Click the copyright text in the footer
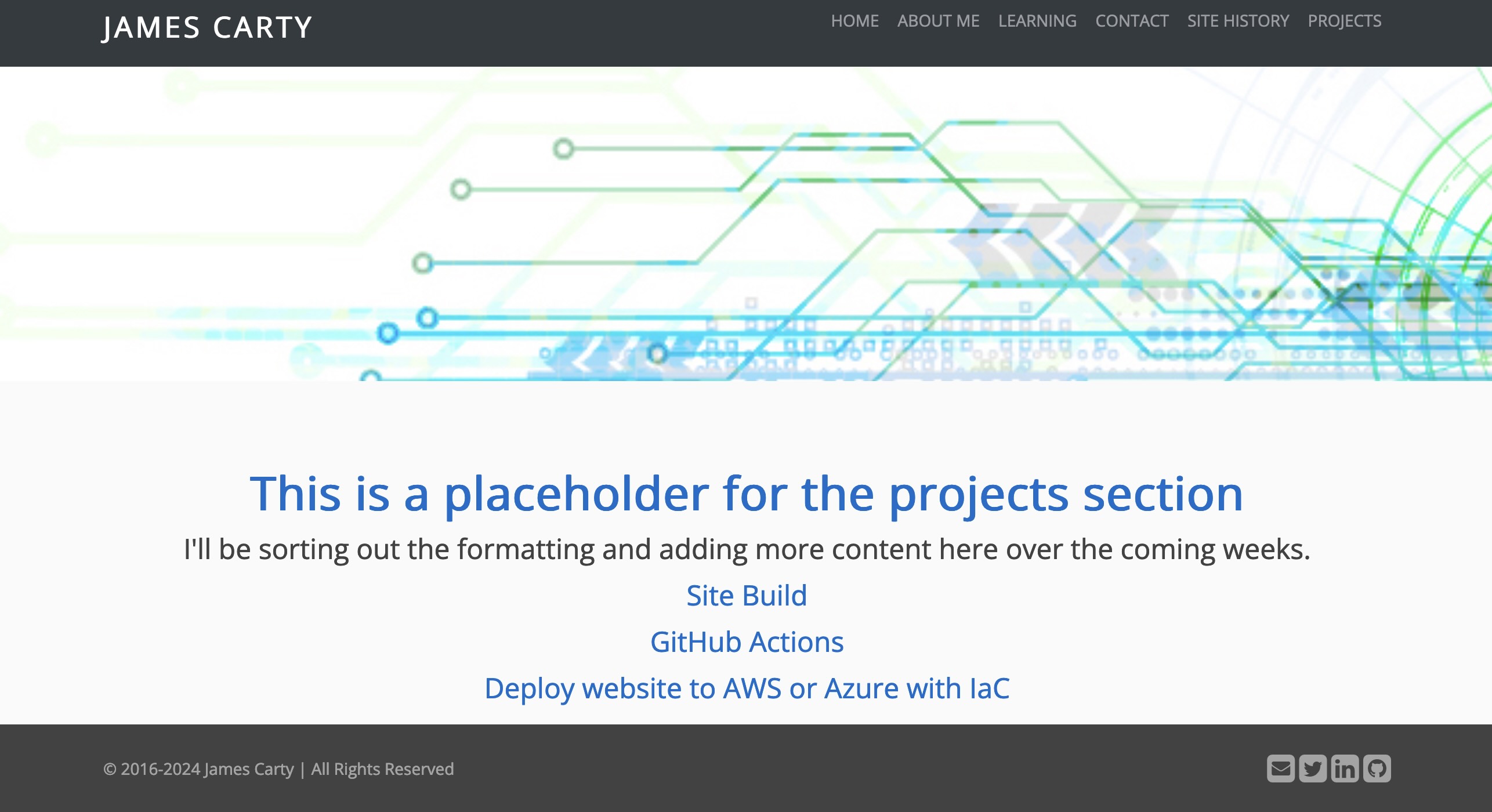The width and height of the screenshot is (1492, 812). pos(278,768)
